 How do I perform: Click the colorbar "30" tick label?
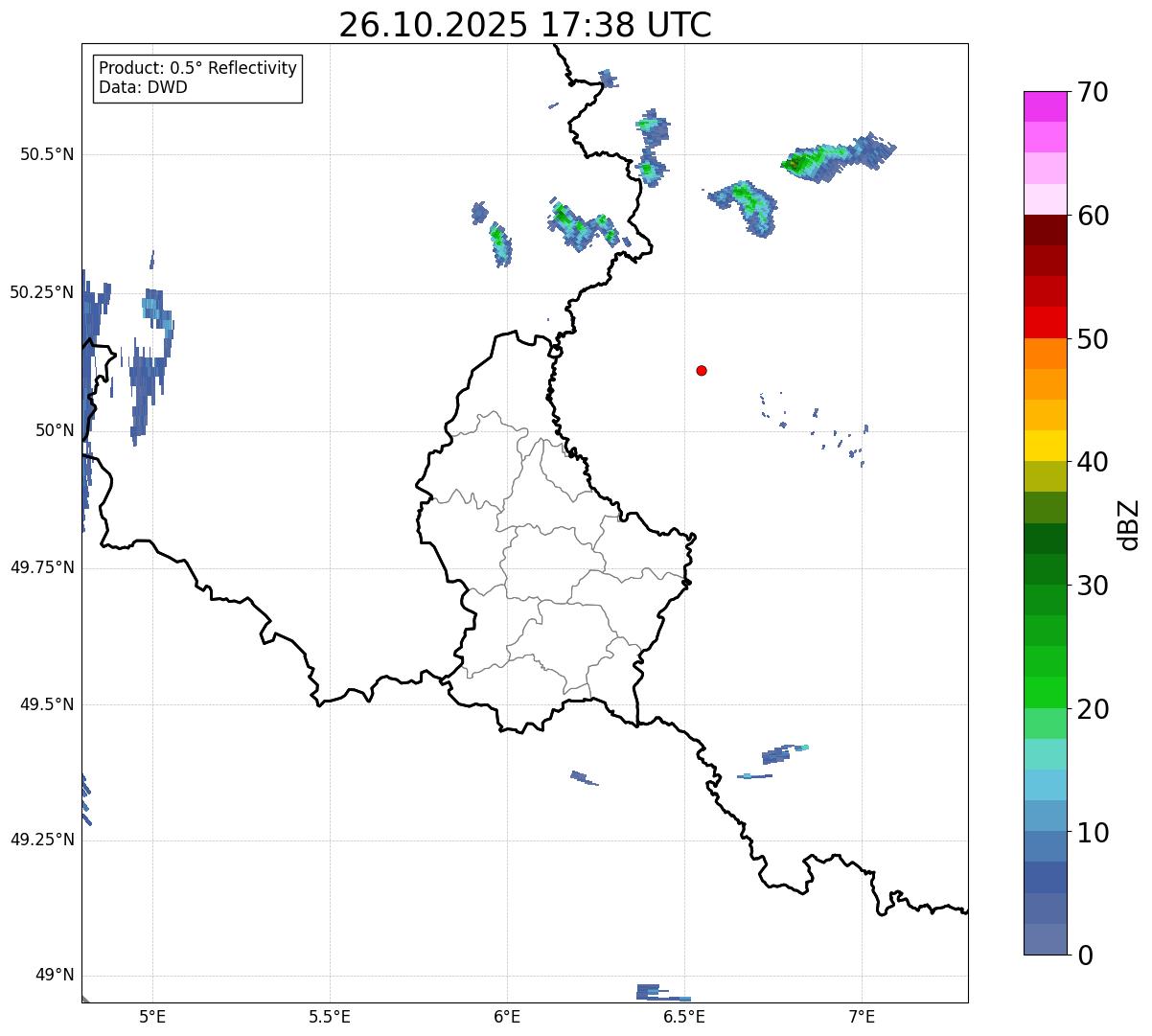click(x=1093, y=586)
